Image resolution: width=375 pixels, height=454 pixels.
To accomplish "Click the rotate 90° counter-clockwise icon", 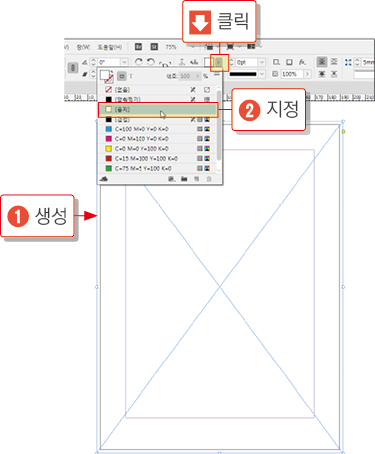I will click(151, 62).
